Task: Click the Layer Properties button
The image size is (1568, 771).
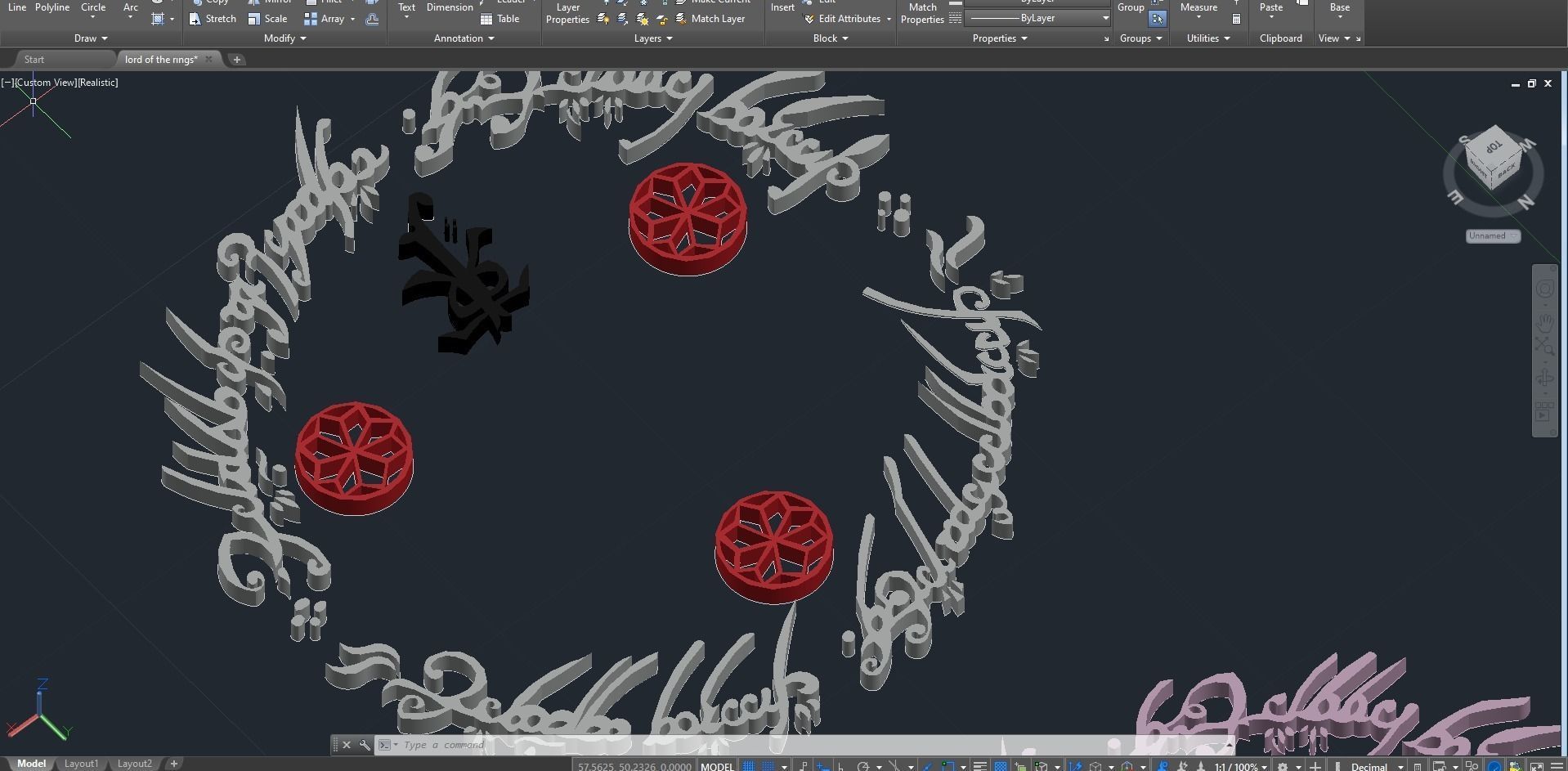Action: 567,13
